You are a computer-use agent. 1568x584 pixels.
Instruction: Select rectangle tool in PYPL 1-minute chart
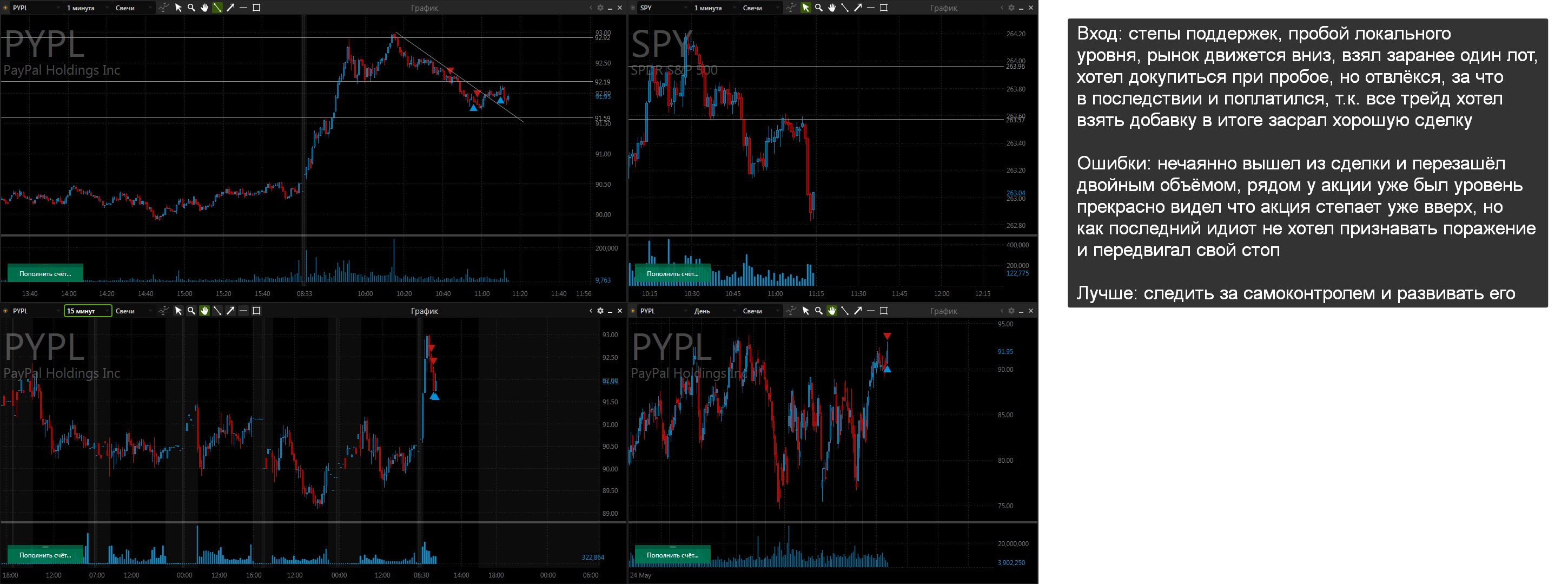tap(257, 8)
